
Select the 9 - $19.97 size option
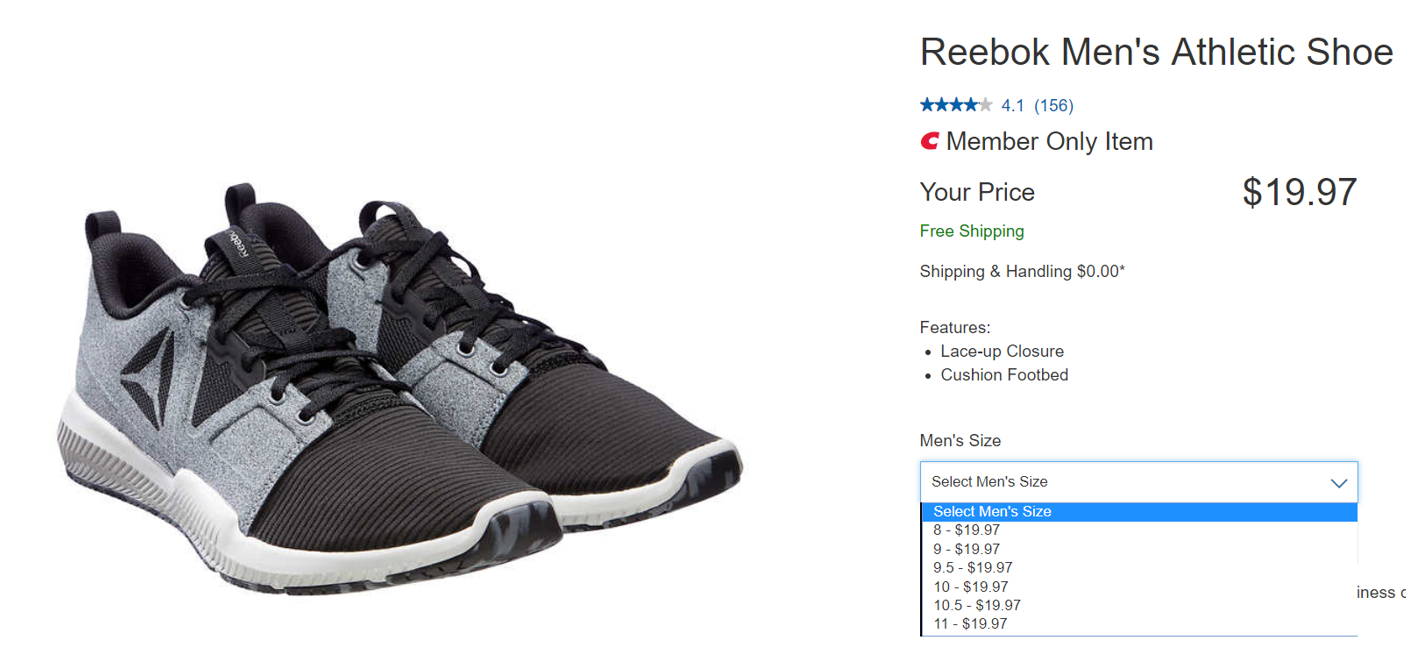click(966, 549)
